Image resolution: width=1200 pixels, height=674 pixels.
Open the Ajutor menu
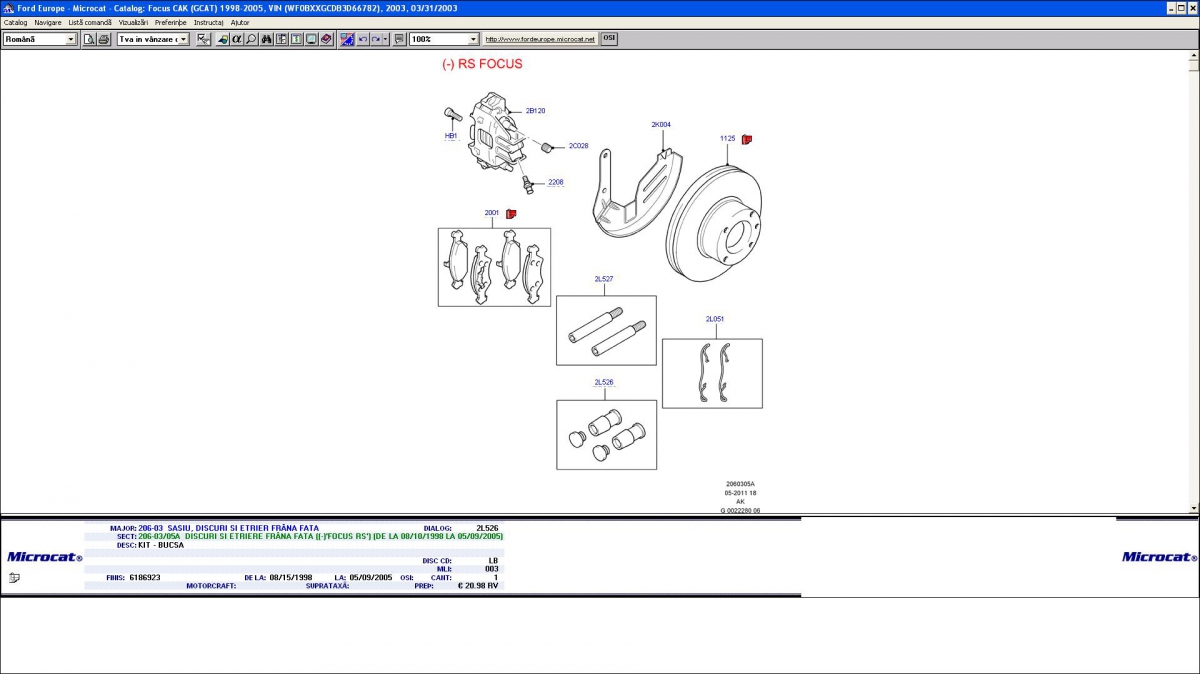click(x=240, y=22)
